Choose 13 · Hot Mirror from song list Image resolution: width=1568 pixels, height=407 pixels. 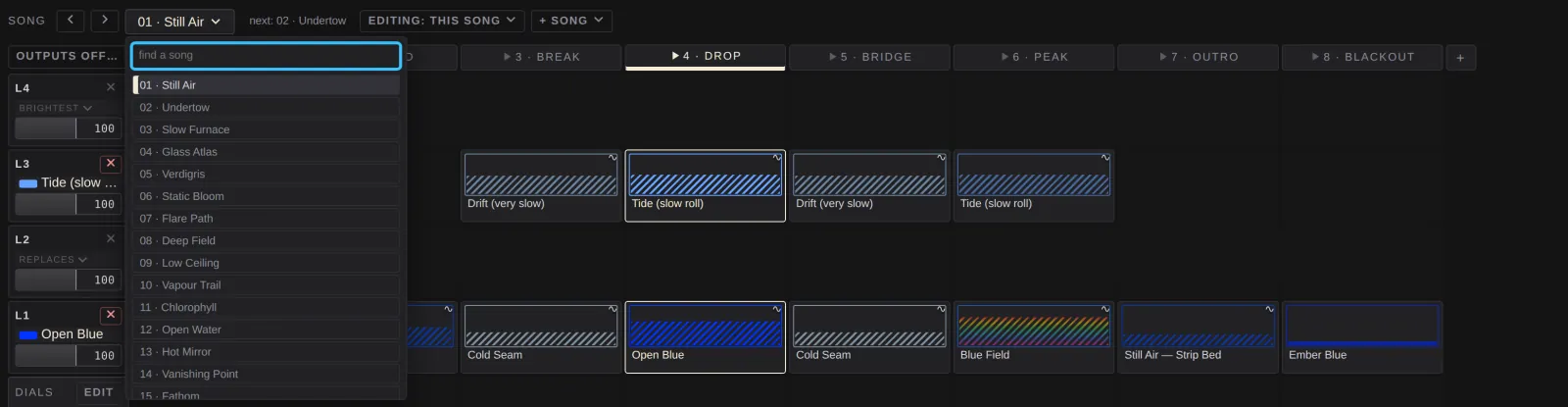(x=266, y=352)
